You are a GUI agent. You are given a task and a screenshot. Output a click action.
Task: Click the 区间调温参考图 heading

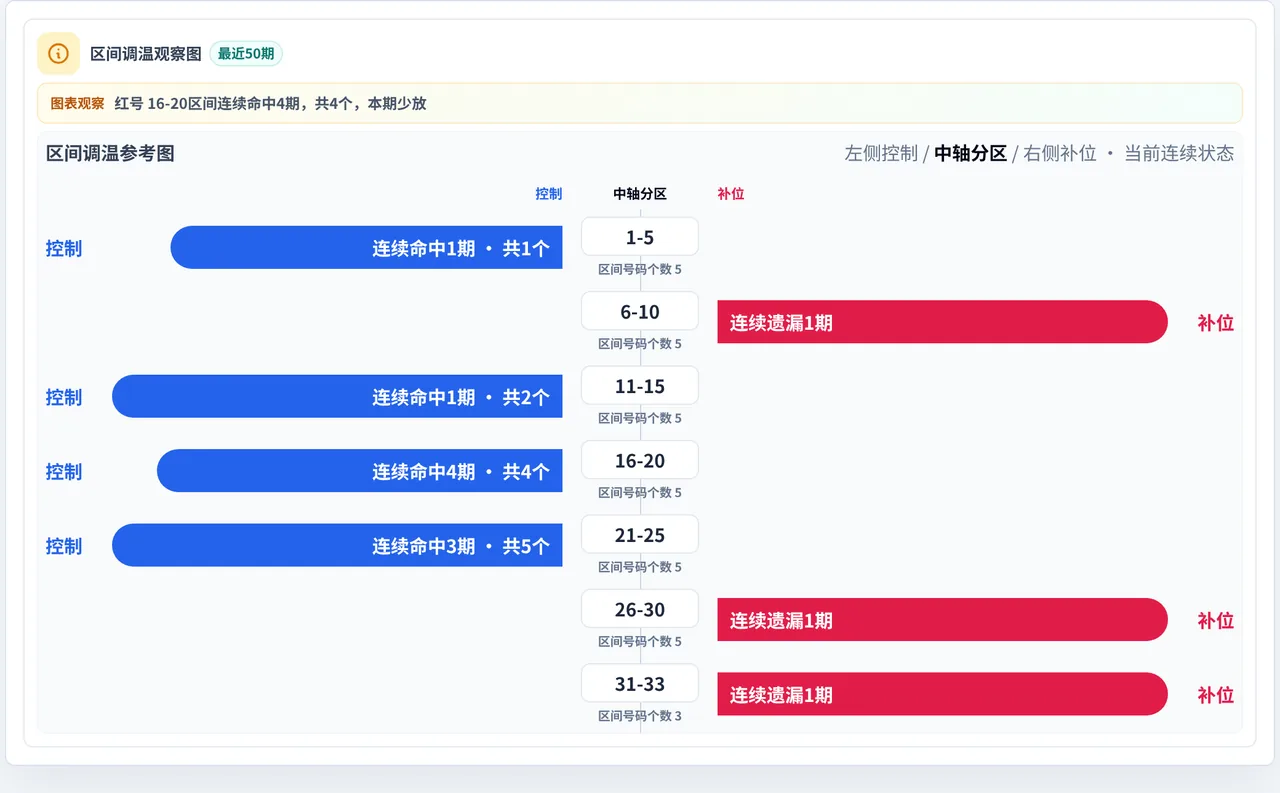(110, 153)
